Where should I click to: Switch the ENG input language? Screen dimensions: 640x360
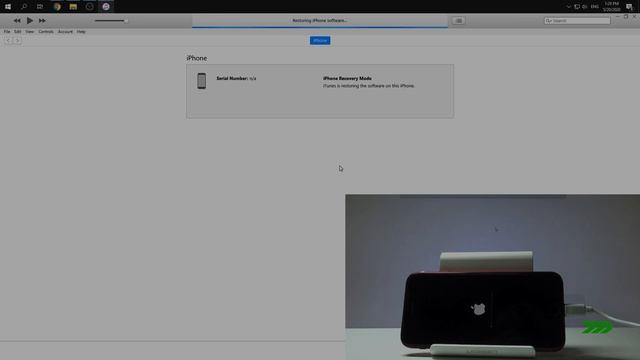[595, 7]
